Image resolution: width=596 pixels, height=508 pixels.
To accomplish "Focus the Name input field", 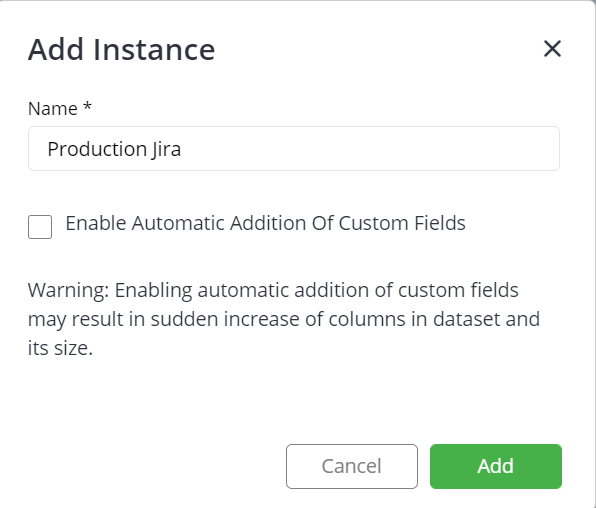I will pos(294,148).
